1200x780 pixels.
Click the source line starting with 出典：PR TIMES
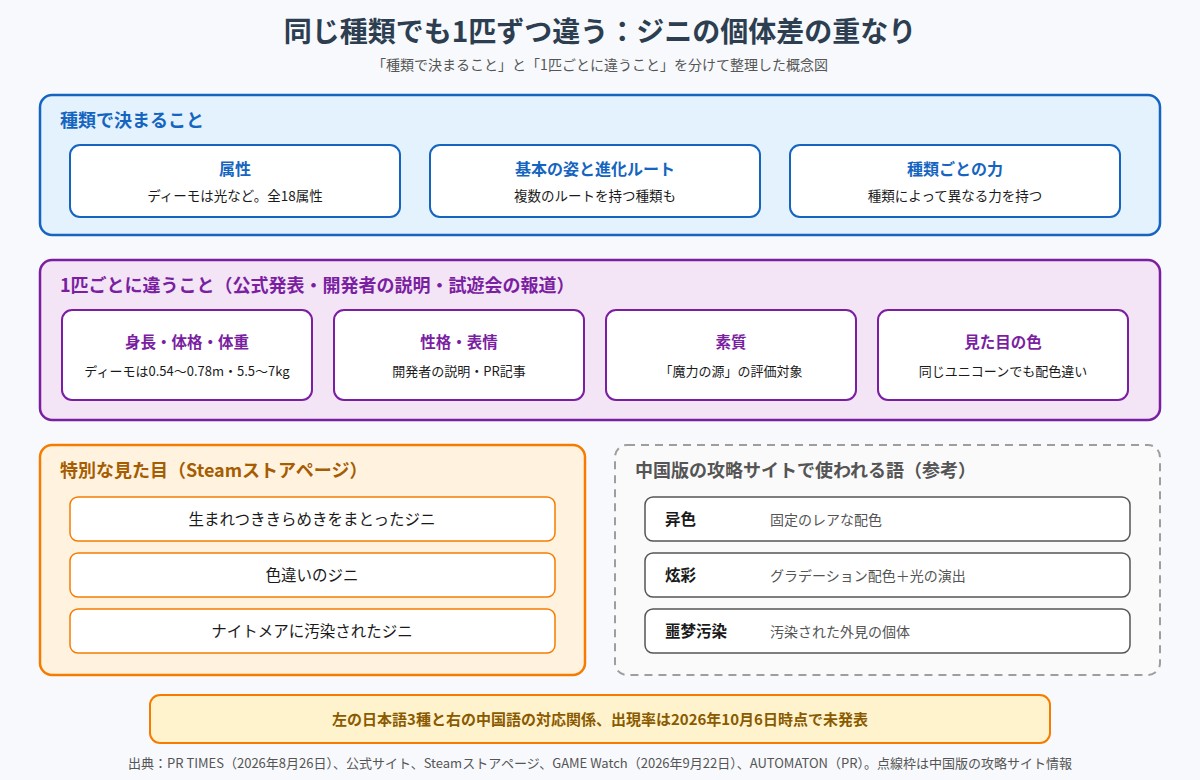[x=600, y=763]
